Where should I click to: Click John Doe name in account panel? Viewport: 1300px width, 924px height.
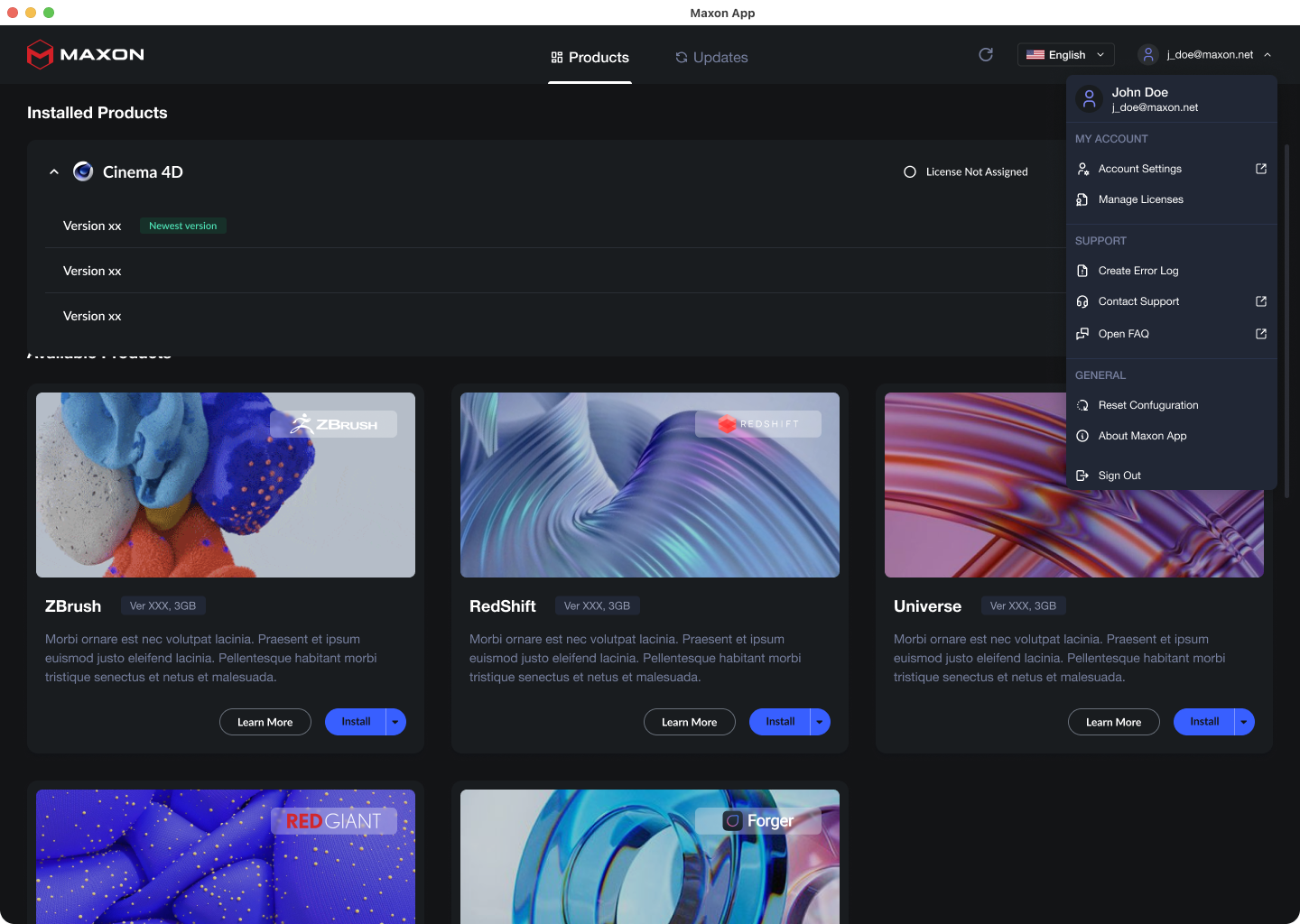point(1140,92)
